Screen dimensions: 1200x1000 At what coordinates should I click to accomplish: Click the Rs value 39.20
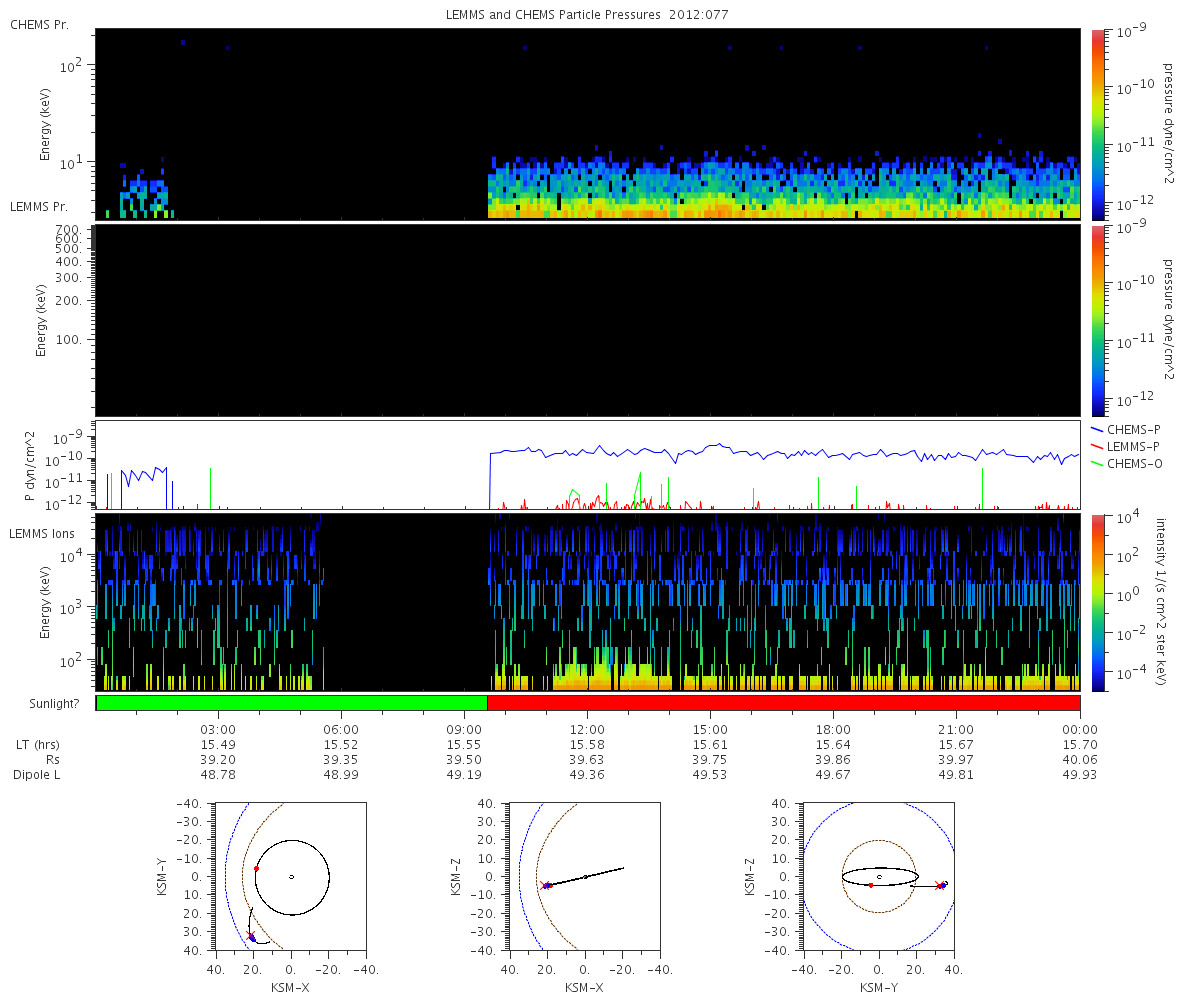click(217, 760)
